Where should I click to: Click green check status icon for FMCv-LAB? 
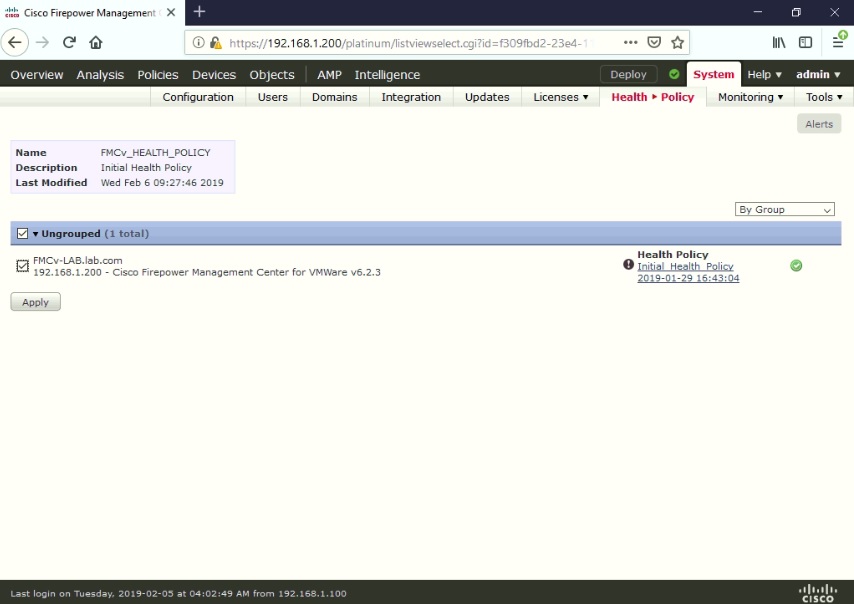point(796,265)
